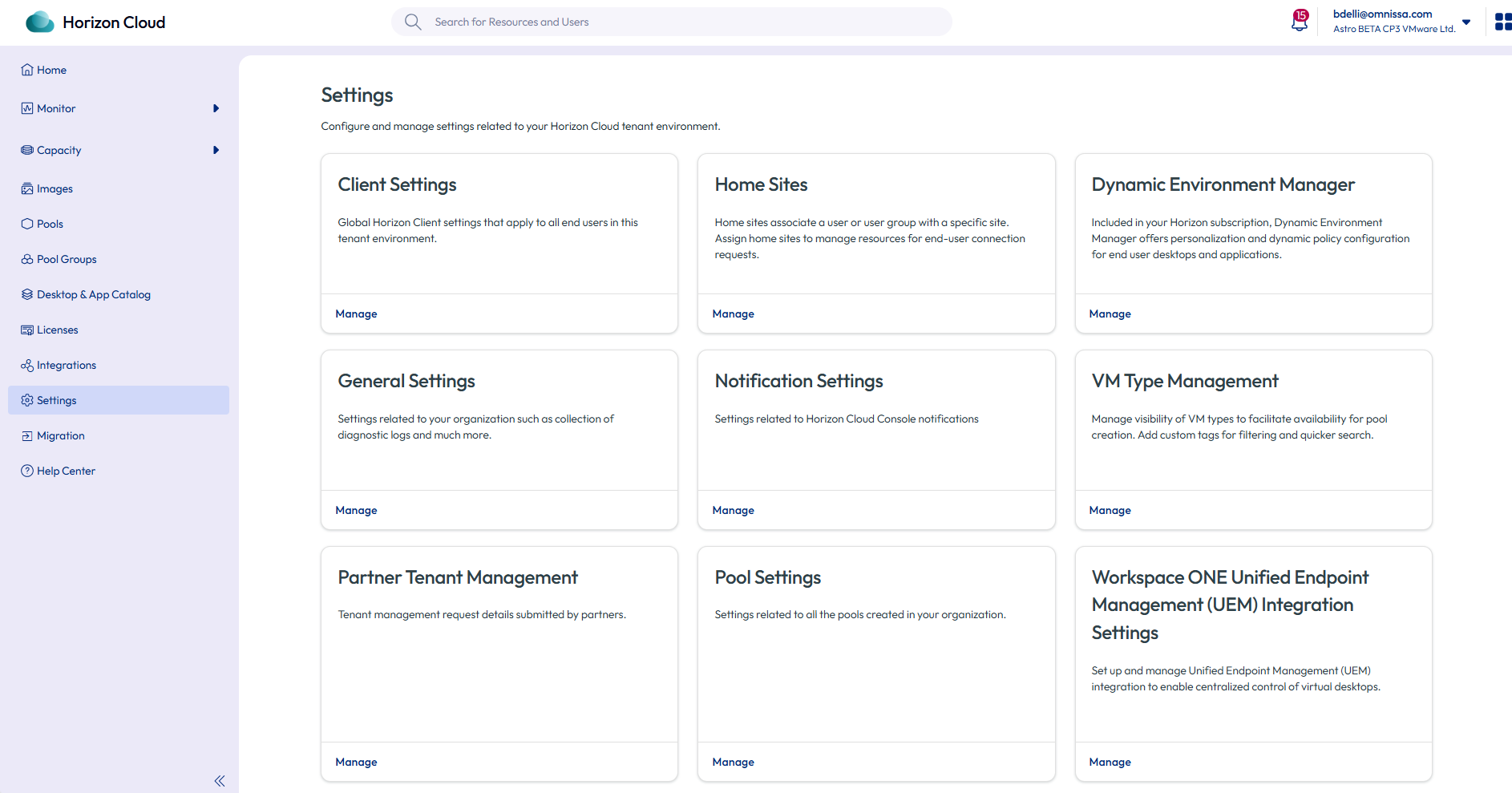The height and width of the screenshot is (793, 1512).
Task: Click the Client Settings card title
Action: pyautogui.click(x=397, y=184)
